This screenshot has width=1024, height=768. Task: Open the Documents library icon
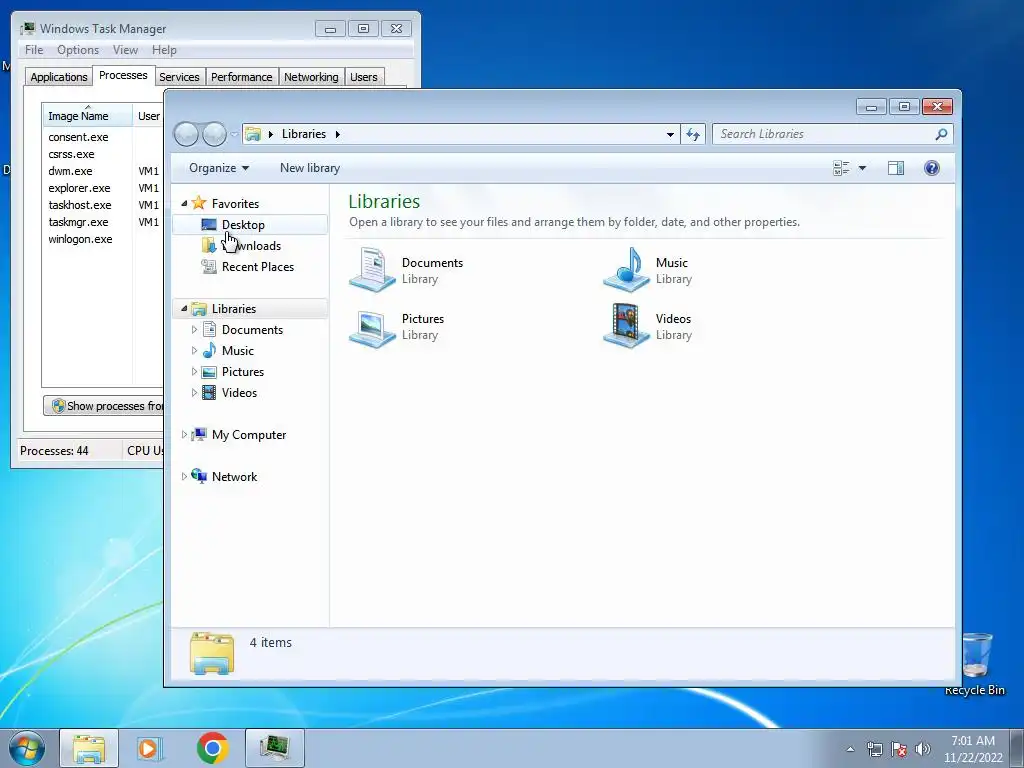pos(372,270)
